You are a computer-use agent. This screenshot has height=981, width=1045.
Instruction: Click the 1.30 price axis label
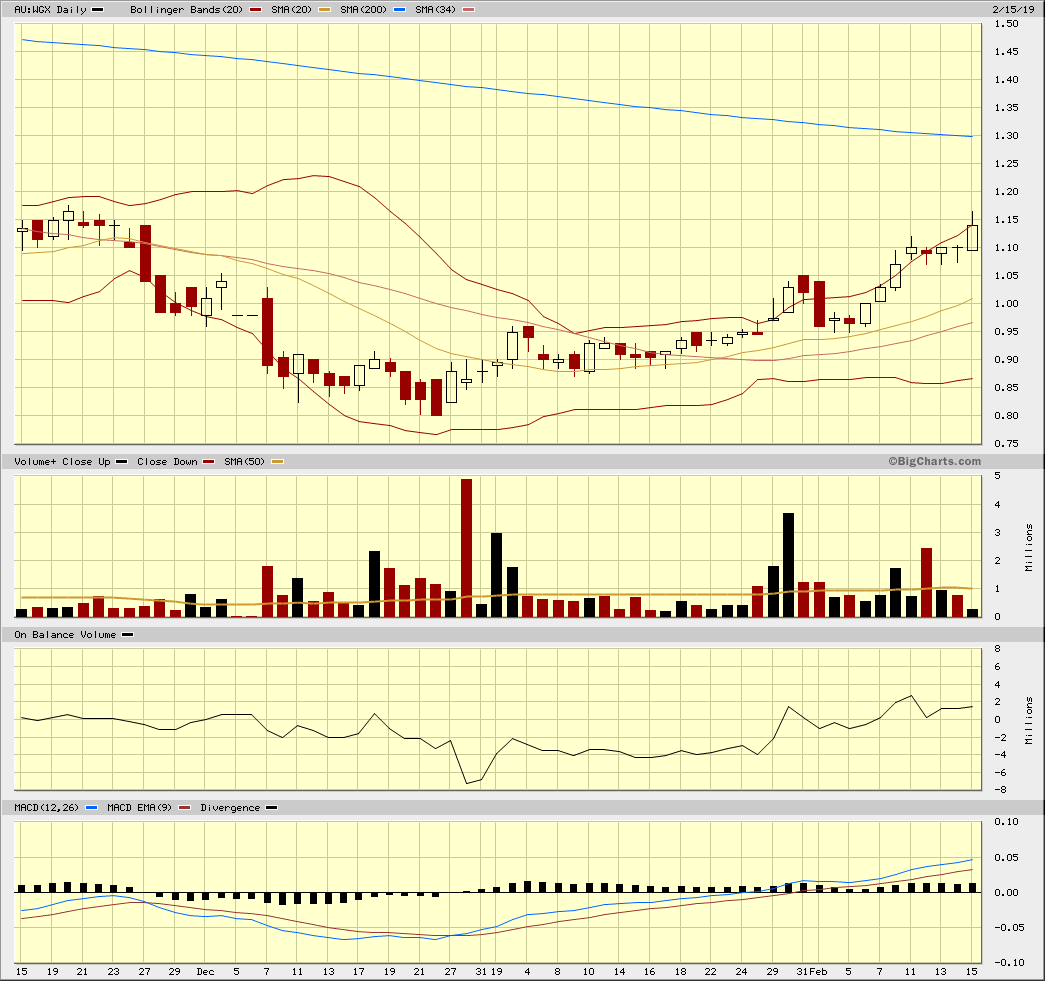click(x=1006, y=135)
